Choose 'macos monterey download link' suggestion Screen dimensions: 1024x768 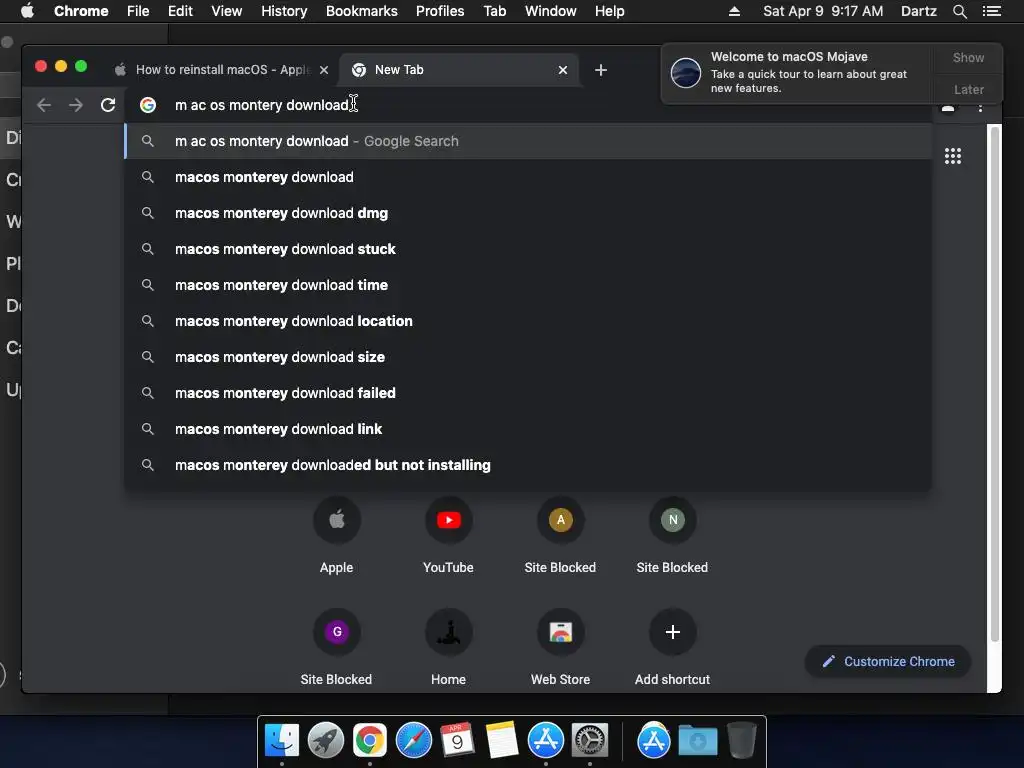(528, 428)
